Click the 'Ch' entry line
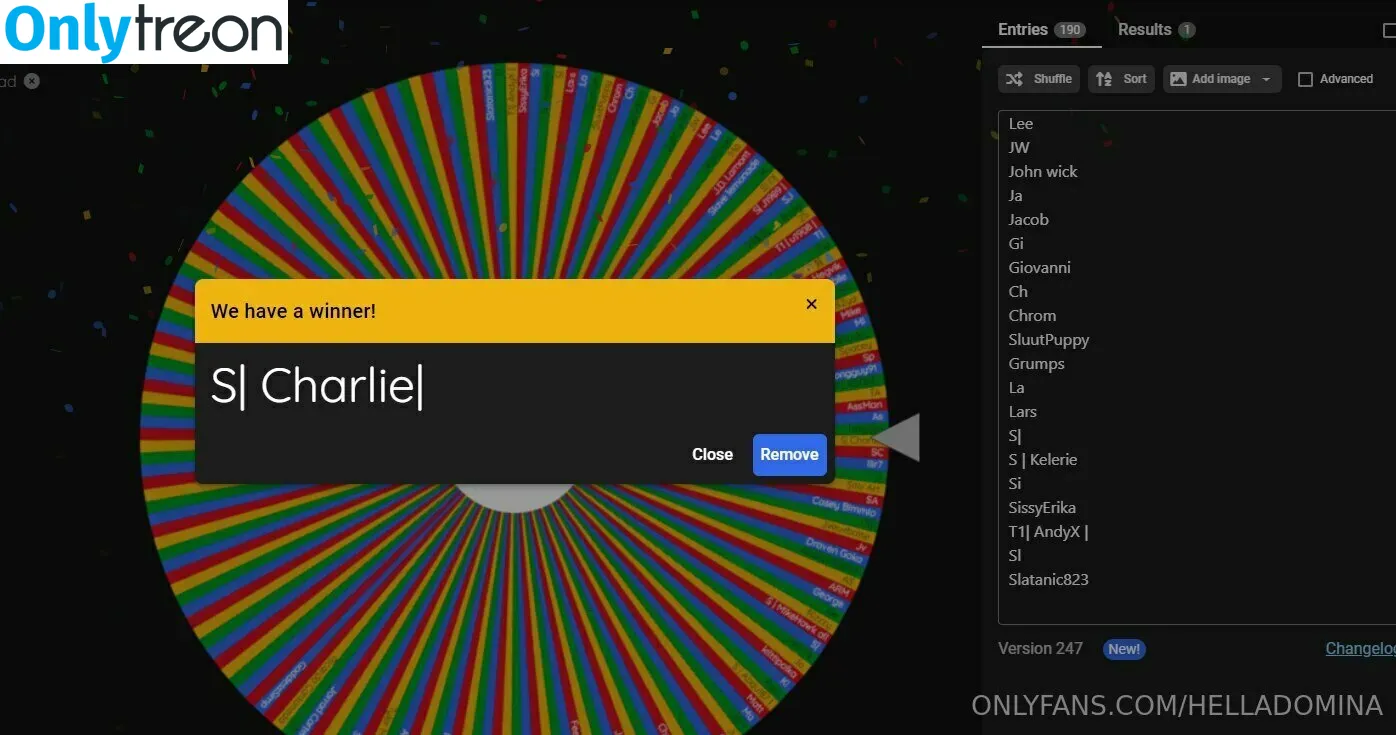This screenshot has width=1396, height=735. 1018,292
